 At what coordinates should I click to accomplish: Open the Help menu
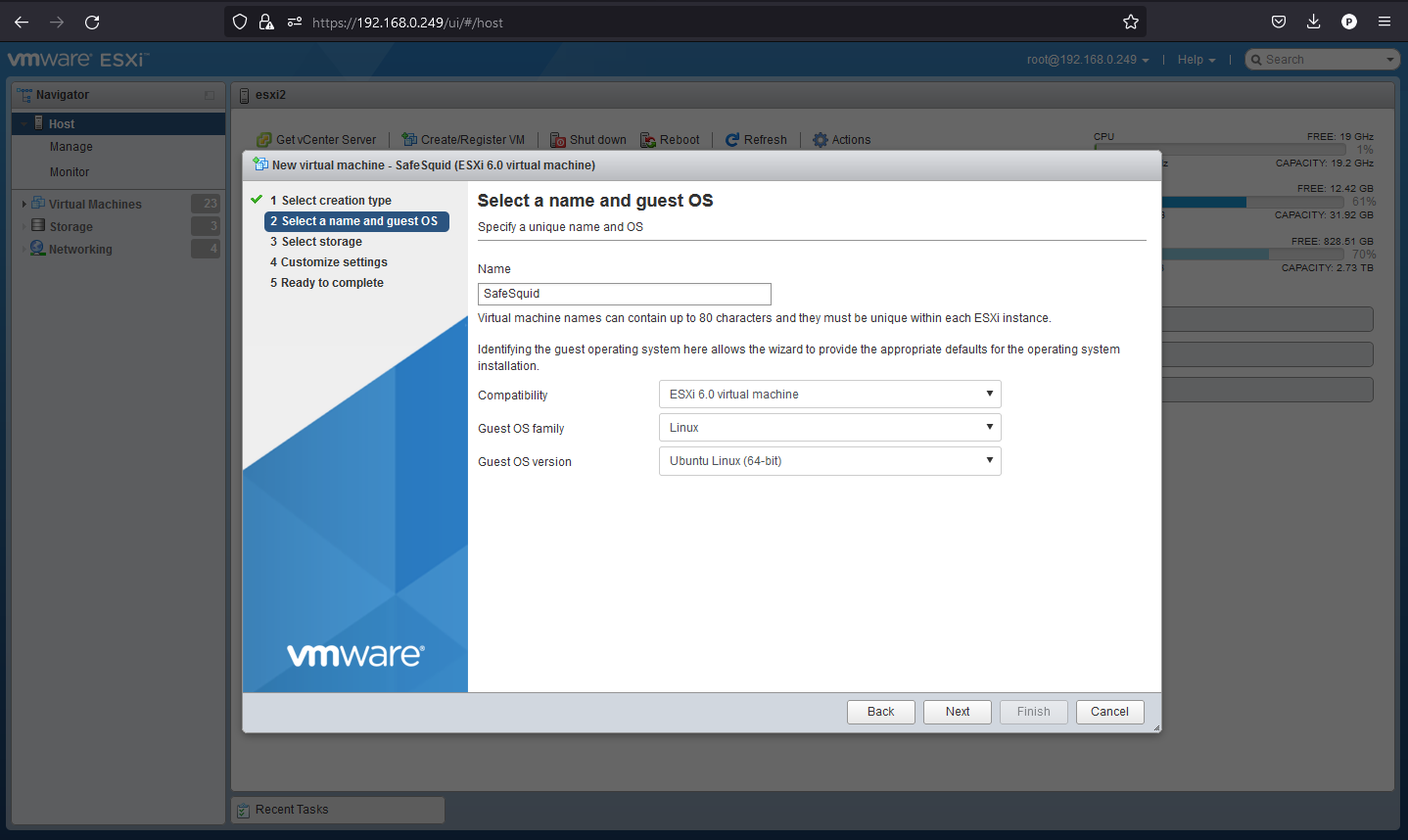[x=1191, y=59]
